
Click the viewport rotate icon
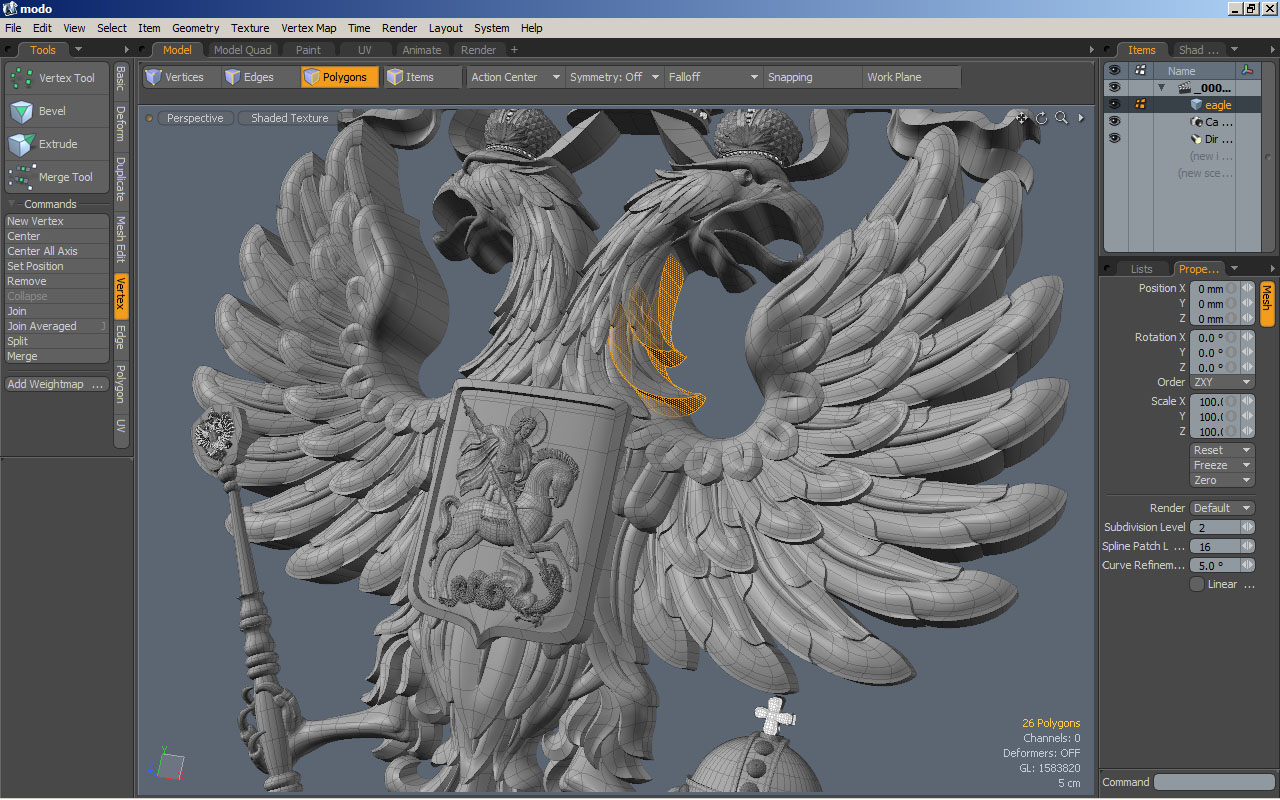tap(1041, 118)
